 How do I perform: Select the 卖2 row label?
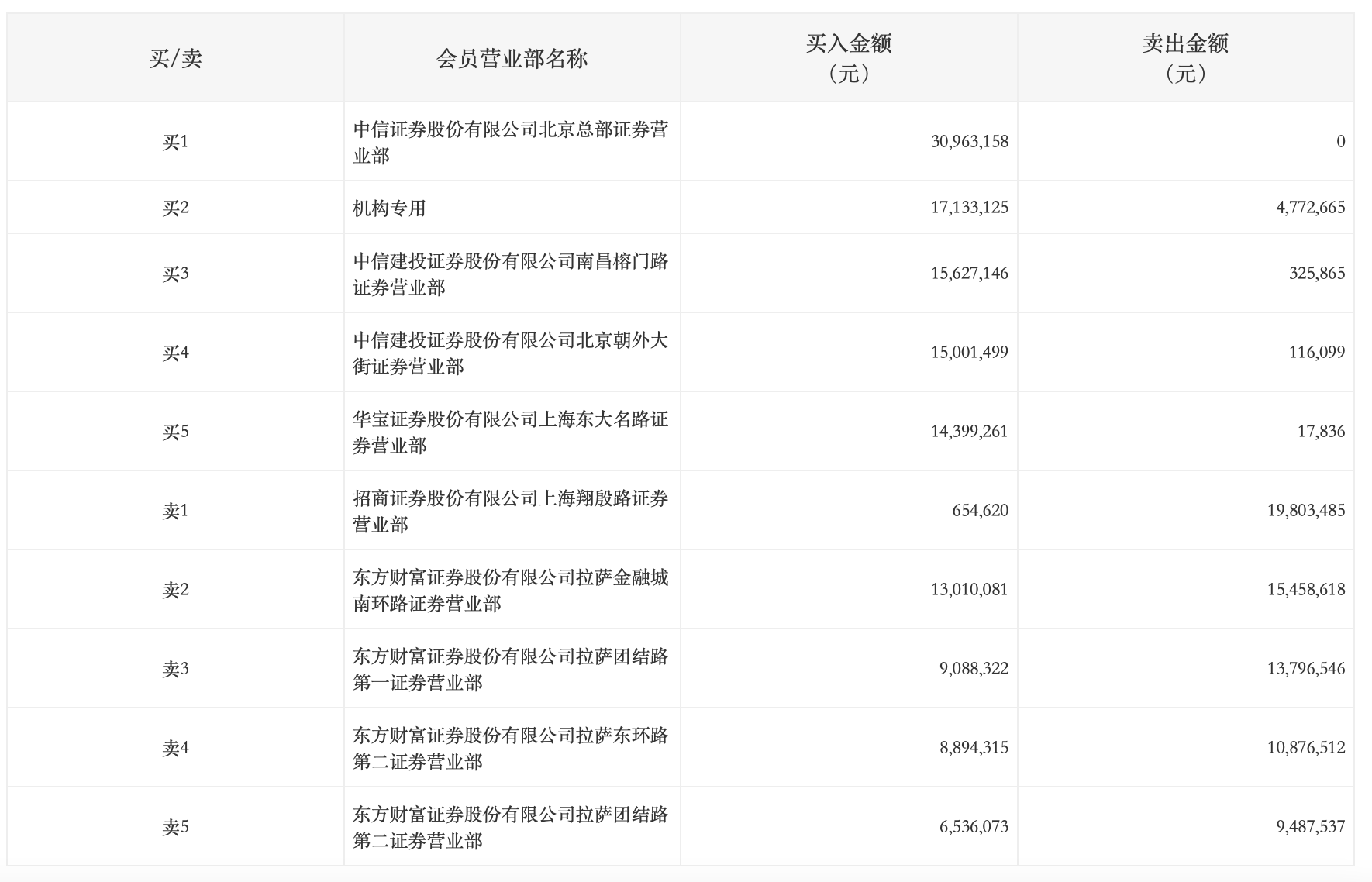[175, 590]
